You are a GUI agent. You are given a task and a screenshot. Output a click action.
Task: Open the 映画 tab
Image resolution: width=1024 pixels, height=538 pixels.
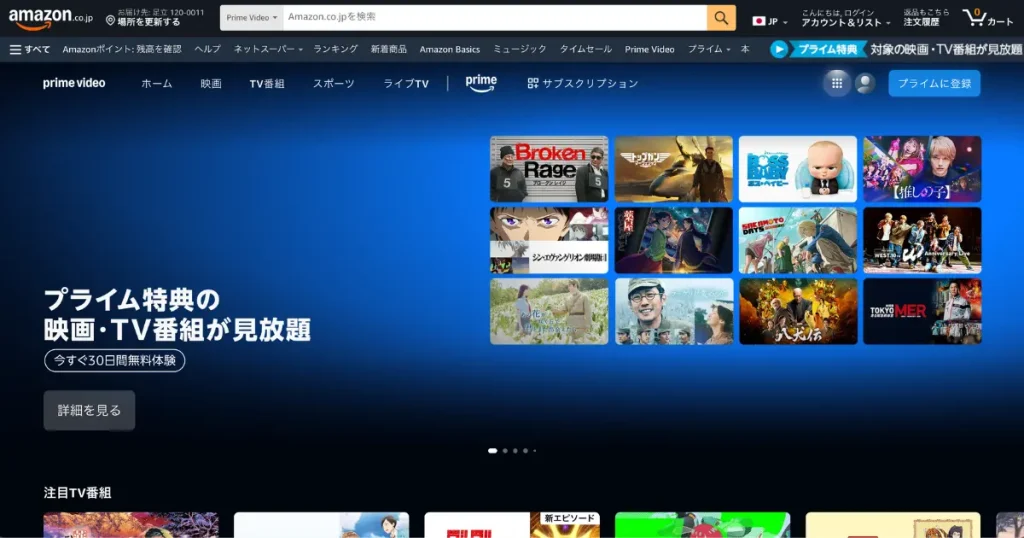click(x=211, y=84)
